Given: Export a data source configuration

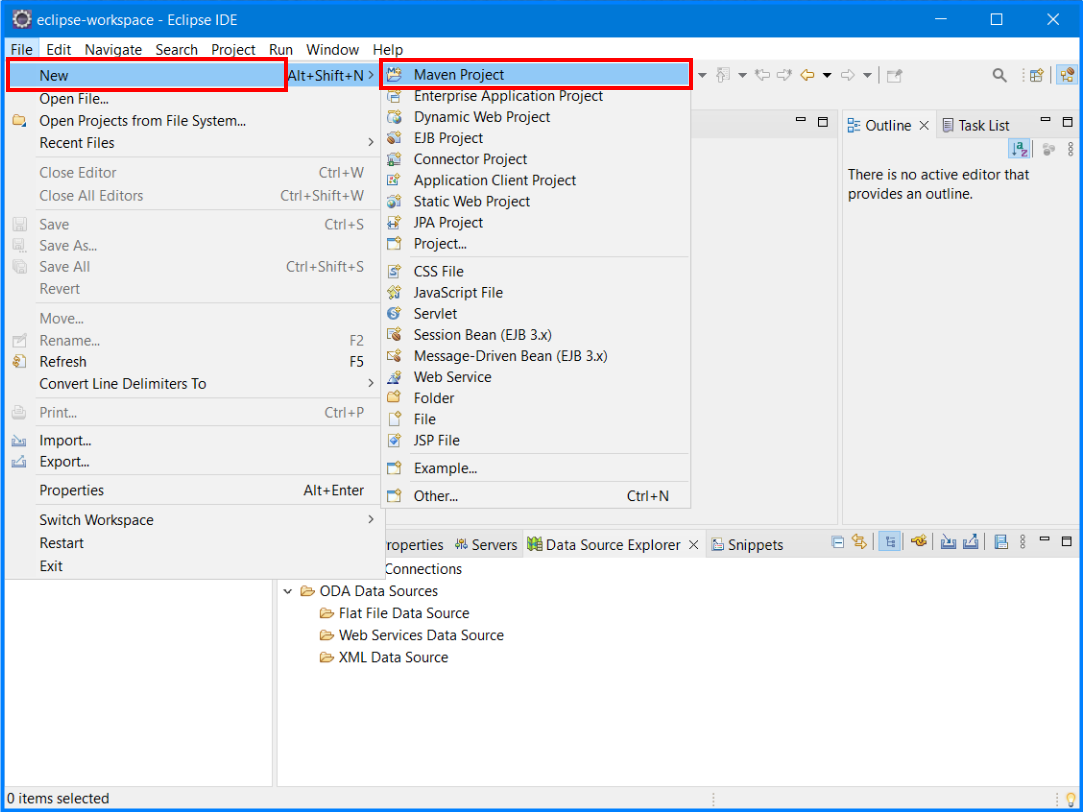Looking at the screenshot, I should click(x=972, y=544).
